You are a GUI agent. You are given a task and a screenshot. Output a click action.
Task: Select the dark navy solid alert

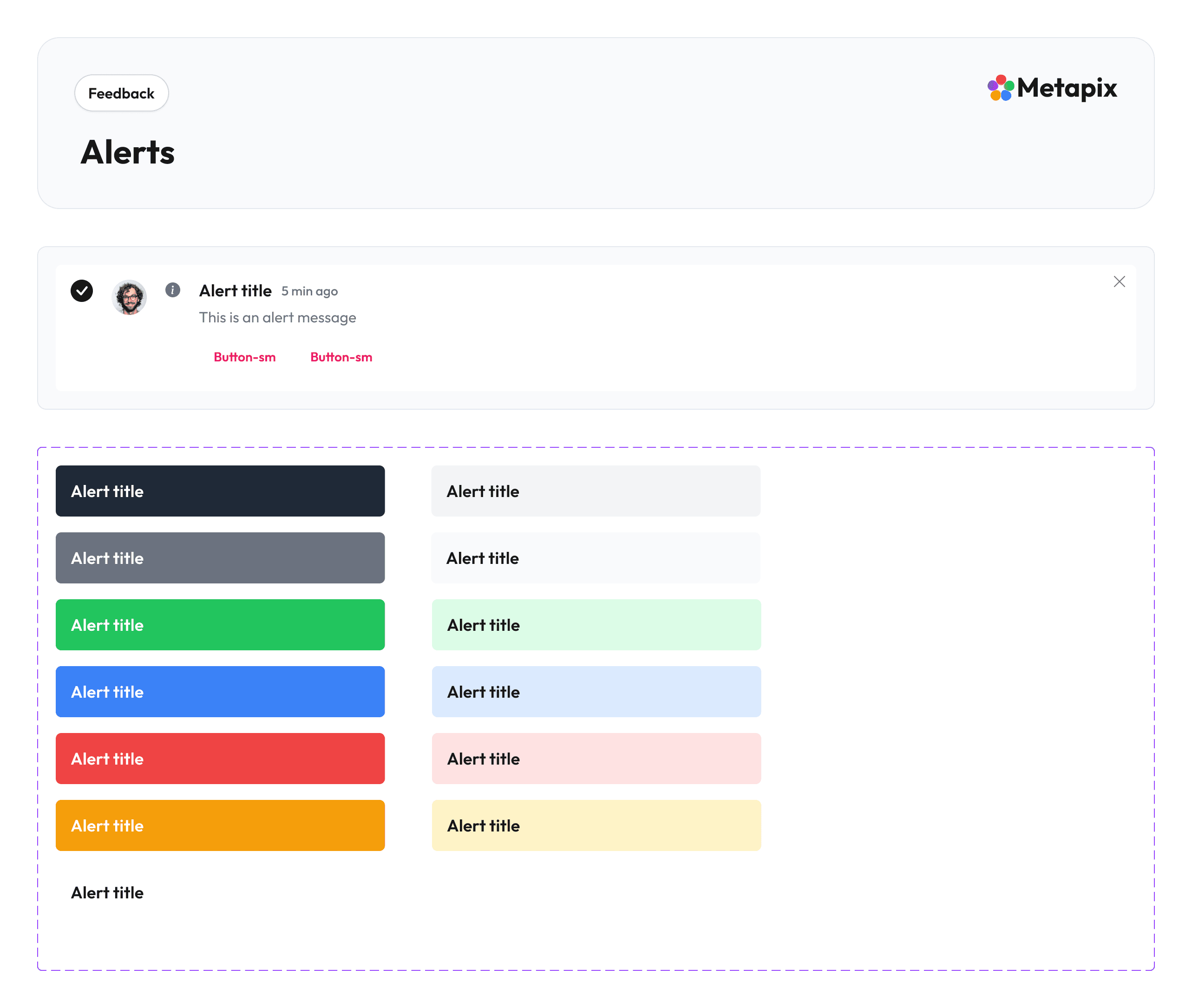220,491
